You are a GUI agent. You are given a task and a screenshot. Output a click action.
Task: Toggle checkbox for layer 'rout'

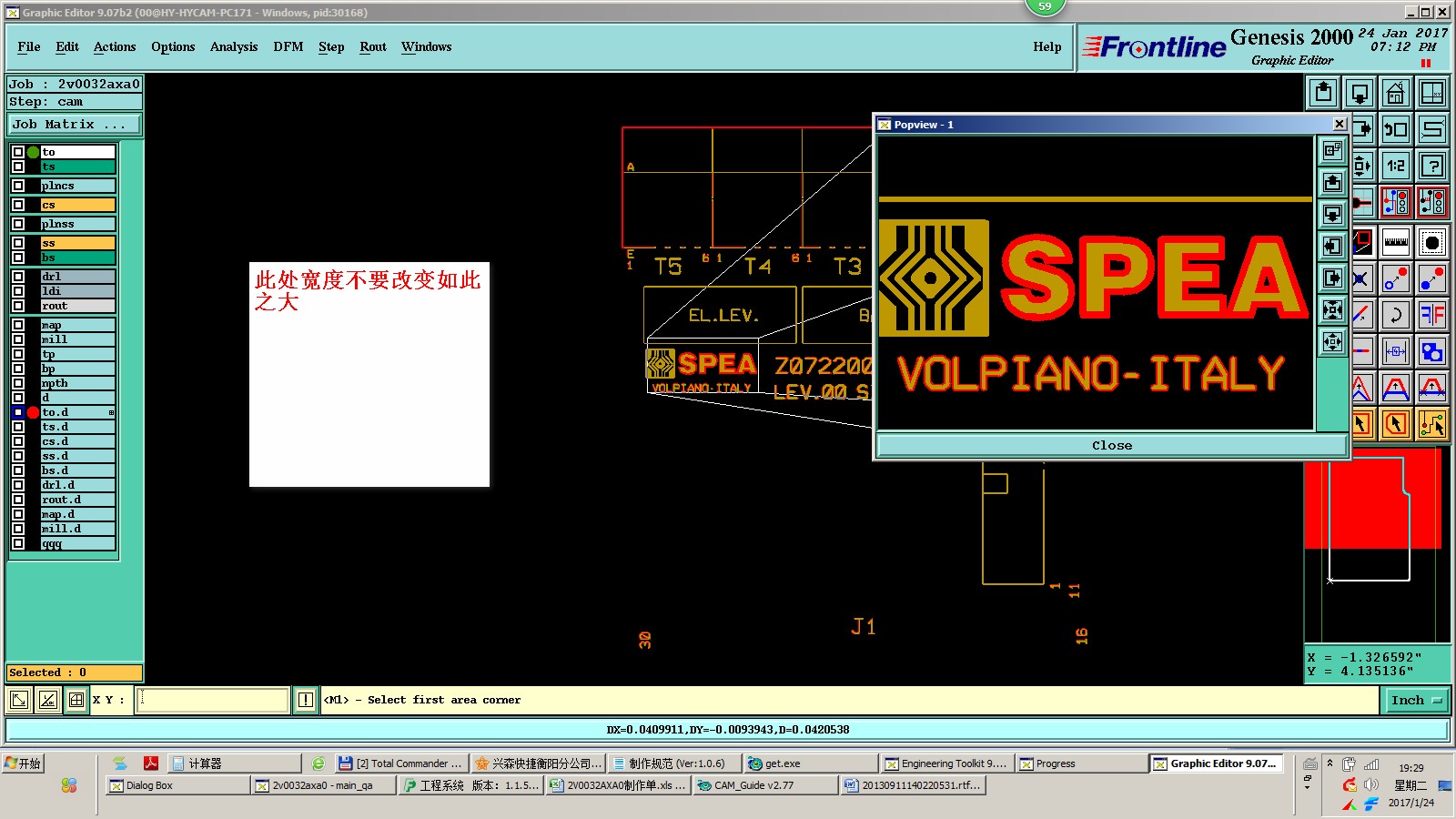[18, 306]
